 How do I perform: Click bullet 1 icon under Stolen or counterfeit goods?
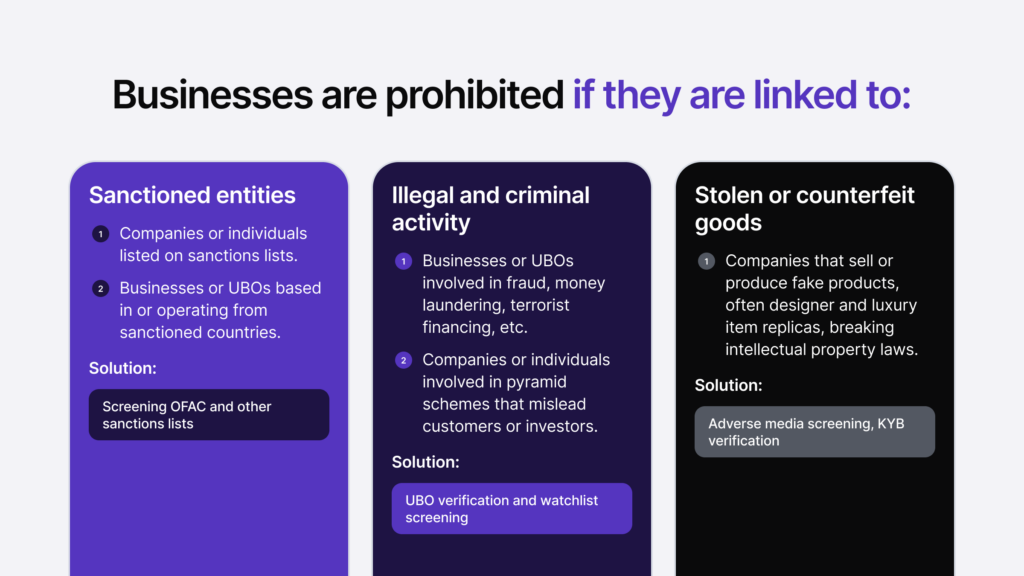coord(706,261)
